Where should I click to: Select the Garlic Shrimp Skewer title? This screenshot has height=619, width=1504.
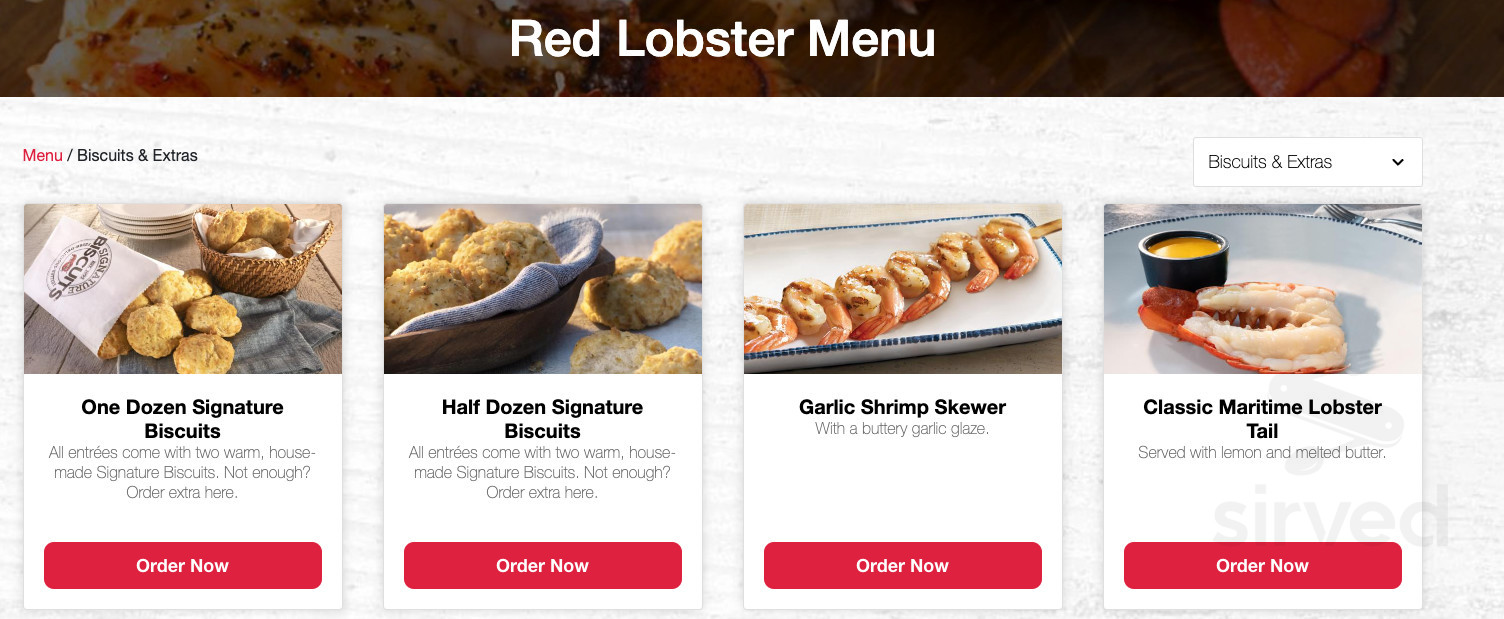coord(903,407)
